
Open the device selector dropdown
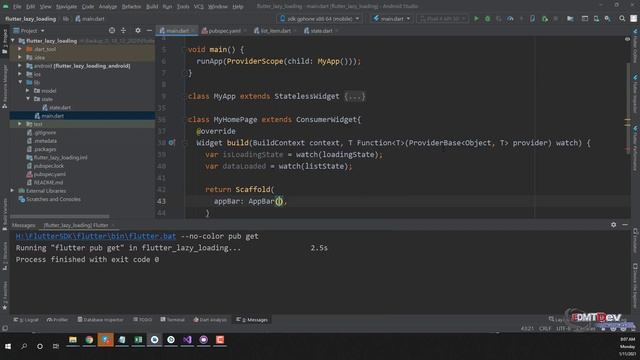pyautogui.click(x=320, y=19)
